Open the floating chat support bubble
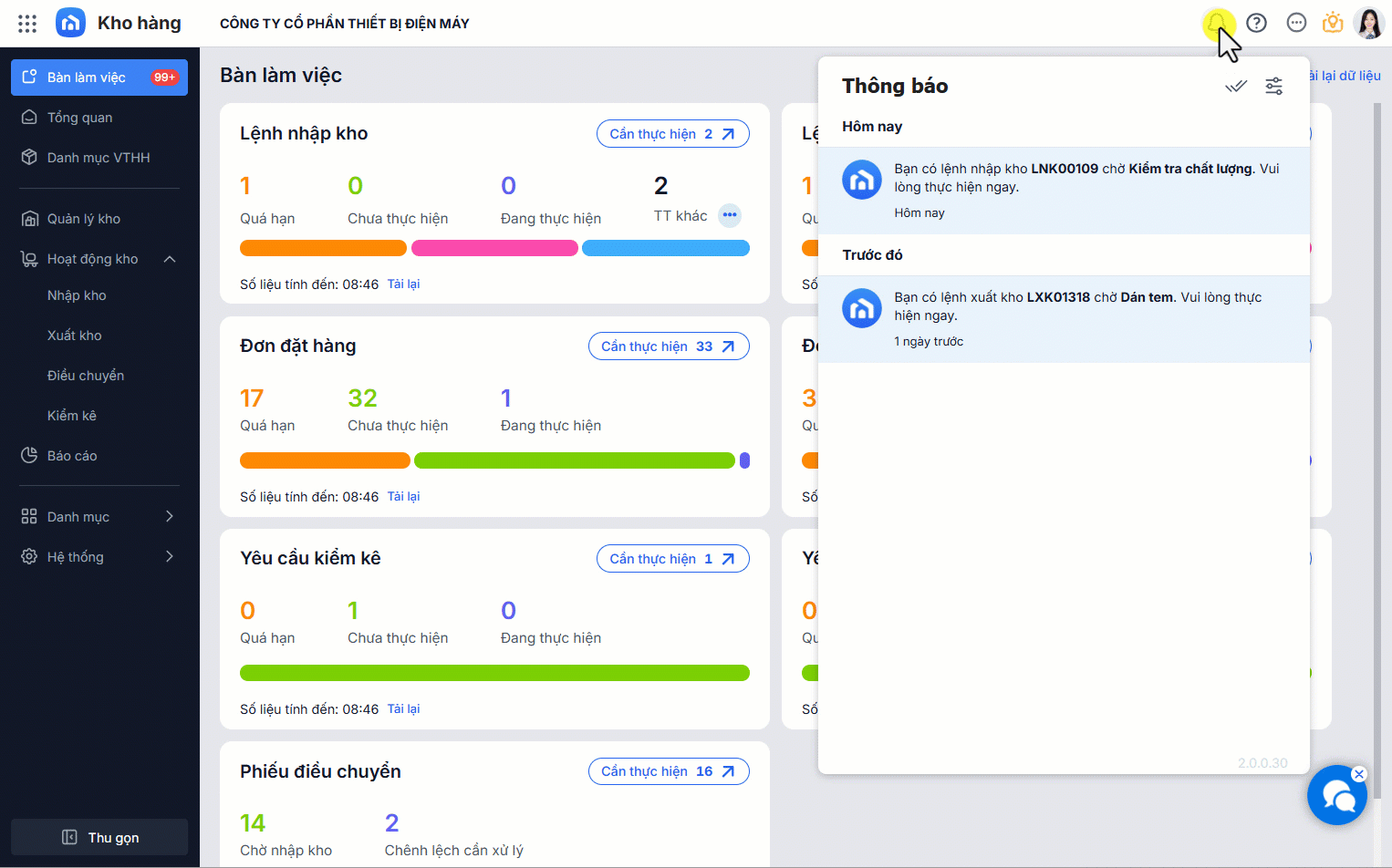 click(1336, 796)
